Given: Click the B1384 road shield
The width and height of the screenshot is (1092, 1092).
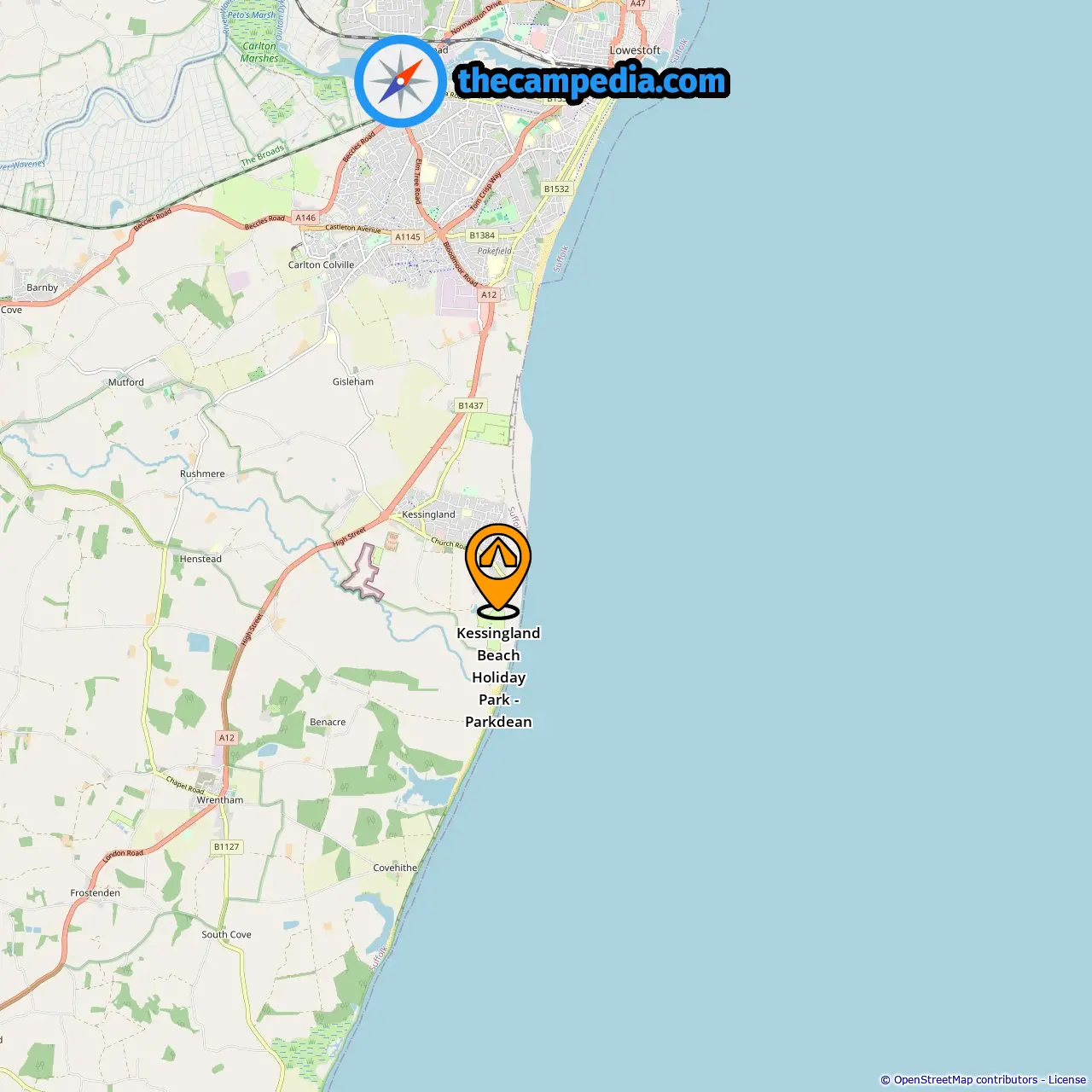Looking at the screenshot, I should click(x=482, y=235).
